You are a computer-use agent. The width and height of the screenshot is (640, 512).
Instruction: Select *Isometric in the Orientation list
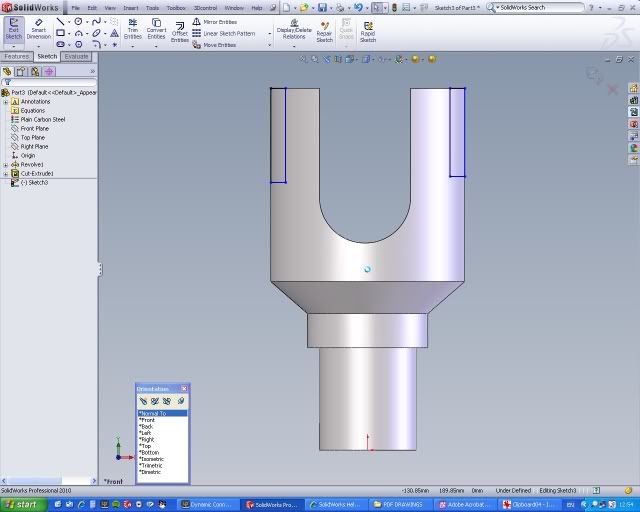(150, 458)
